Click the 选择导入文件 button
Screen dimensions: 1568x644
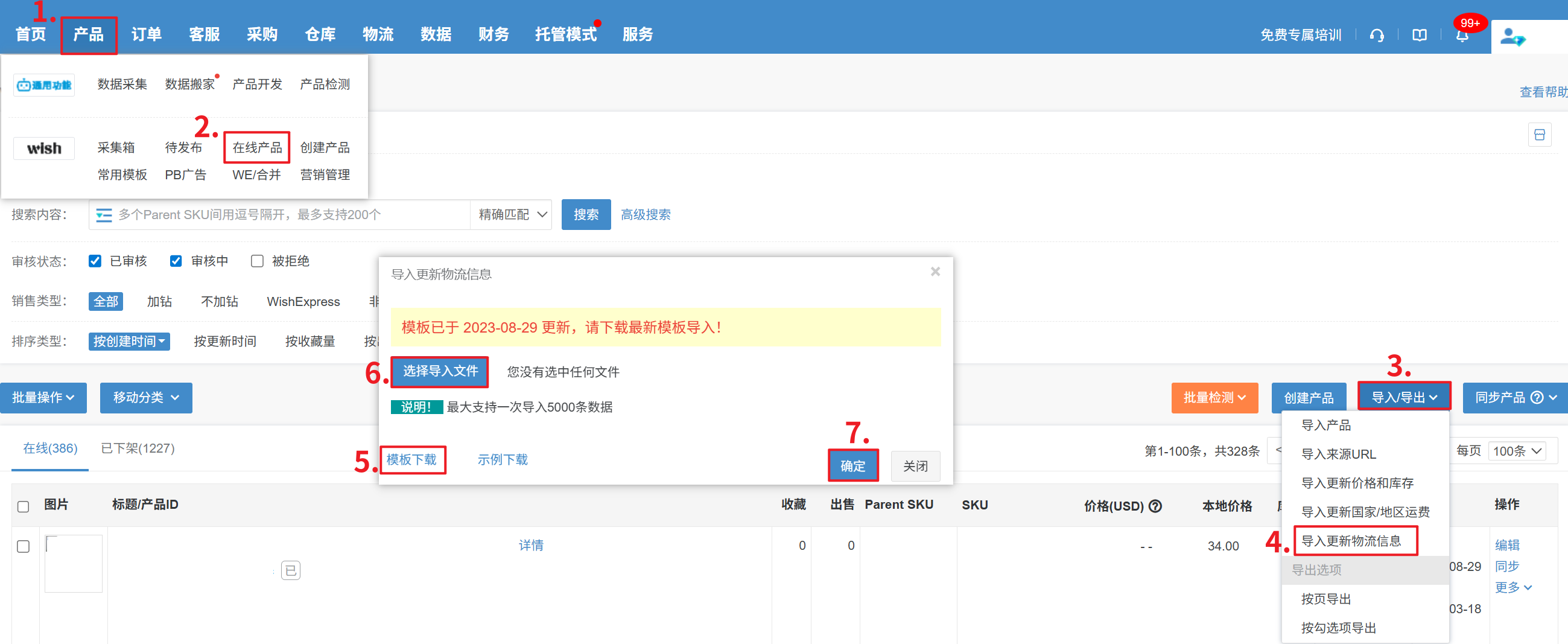[x=439, y=371]
